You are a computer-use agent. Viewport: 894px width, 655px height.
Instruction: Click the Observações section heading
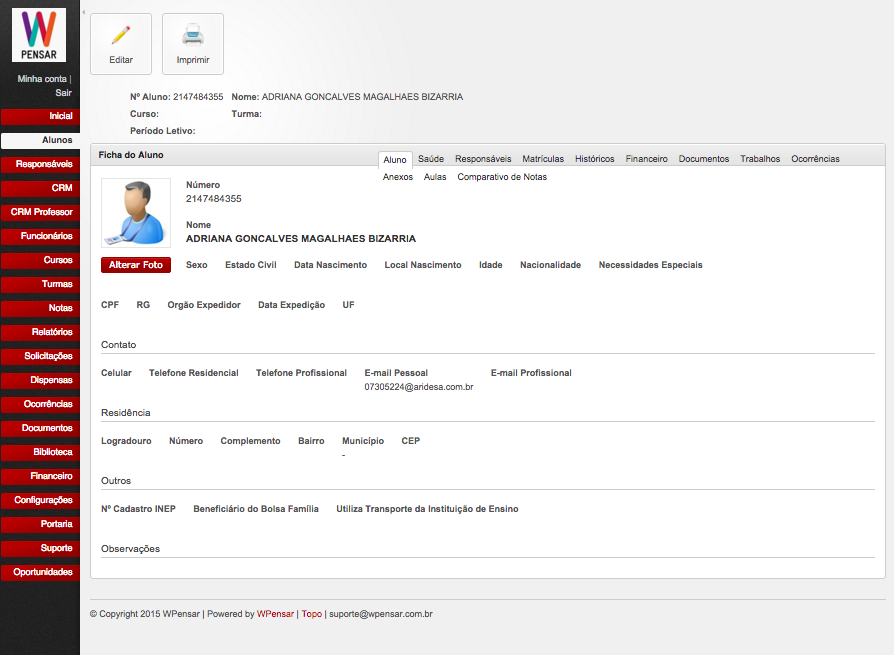[x=130, y=549]
